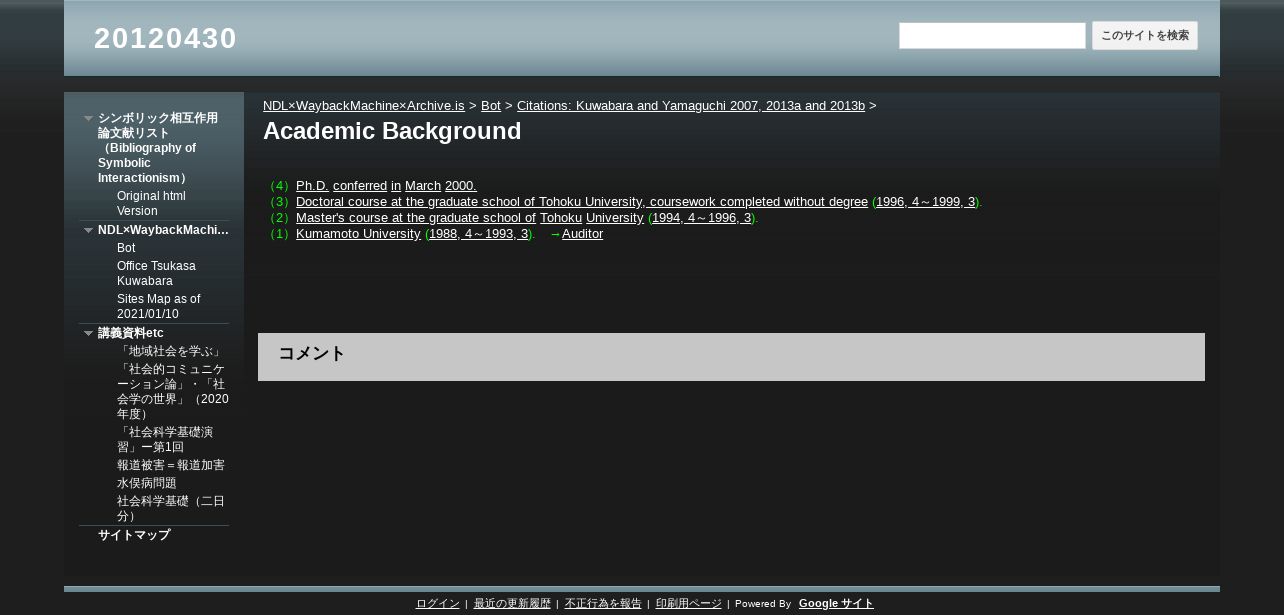Open NDL×WaybackMachi... sidebar item
Viewport: 1284px width, 615px height.
pos(163,230)
